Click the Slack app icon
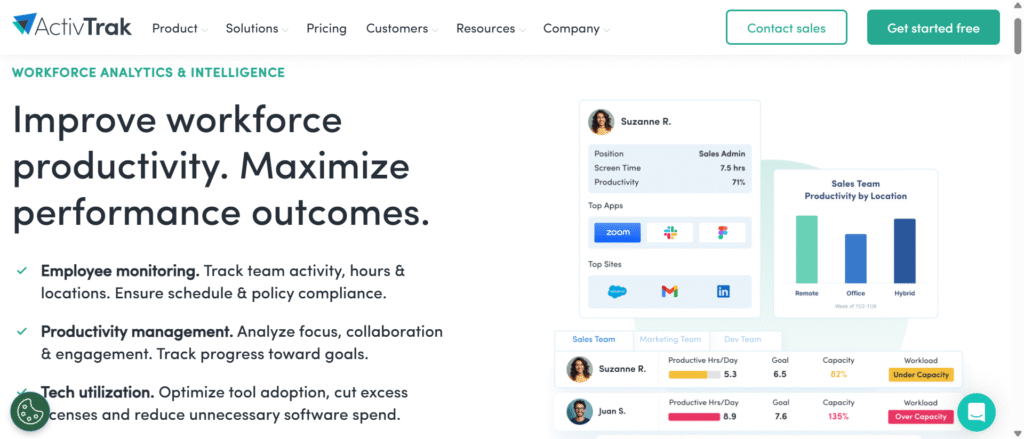 pos(669,232)
